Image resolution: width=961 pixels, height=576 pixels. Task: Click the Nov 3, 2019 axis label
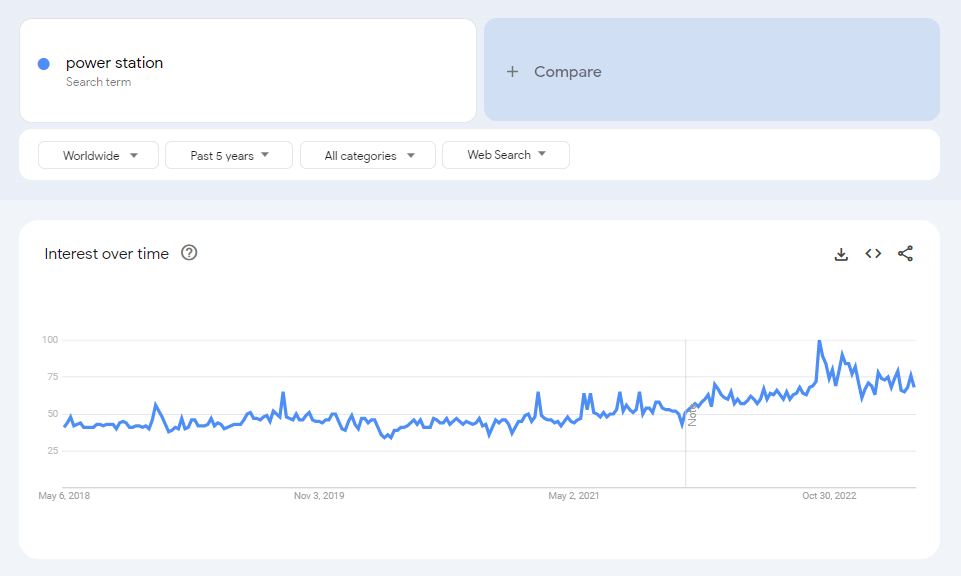[319, 495]
